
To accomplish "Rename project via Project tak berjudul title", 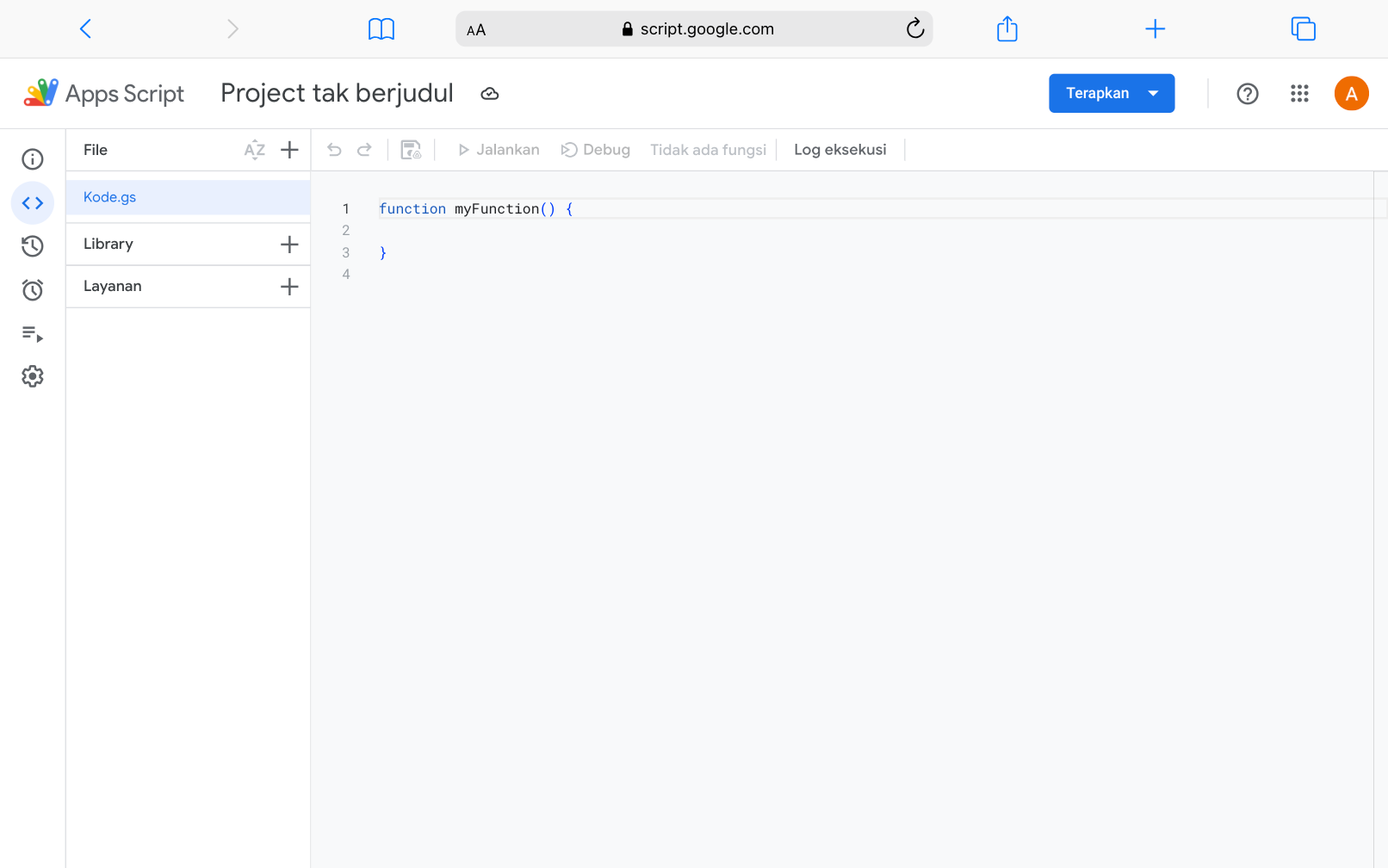I will [337, 93].
